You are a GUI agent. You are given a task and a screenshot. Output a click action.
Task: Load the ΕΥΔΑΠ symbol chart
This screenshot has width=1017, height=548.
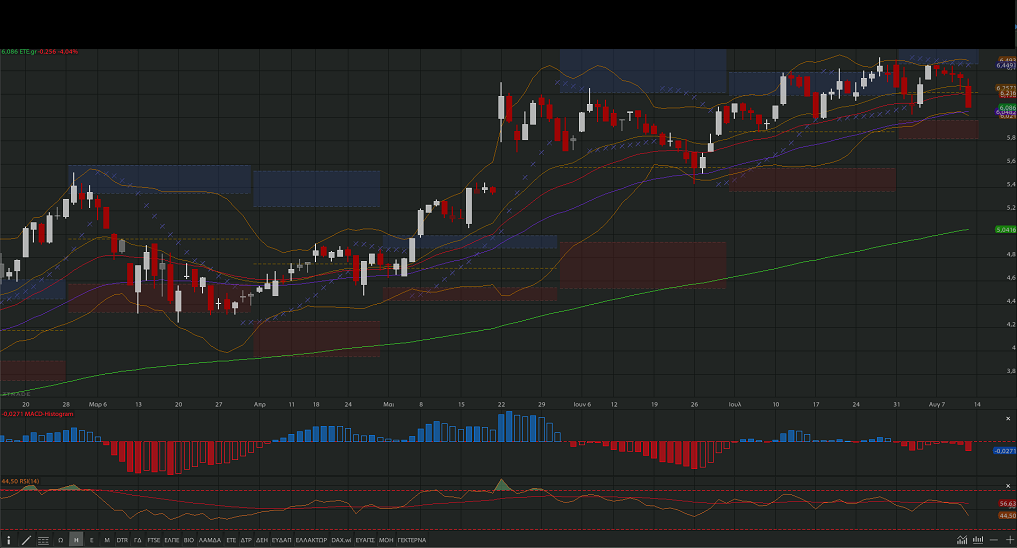coord(281,540)
